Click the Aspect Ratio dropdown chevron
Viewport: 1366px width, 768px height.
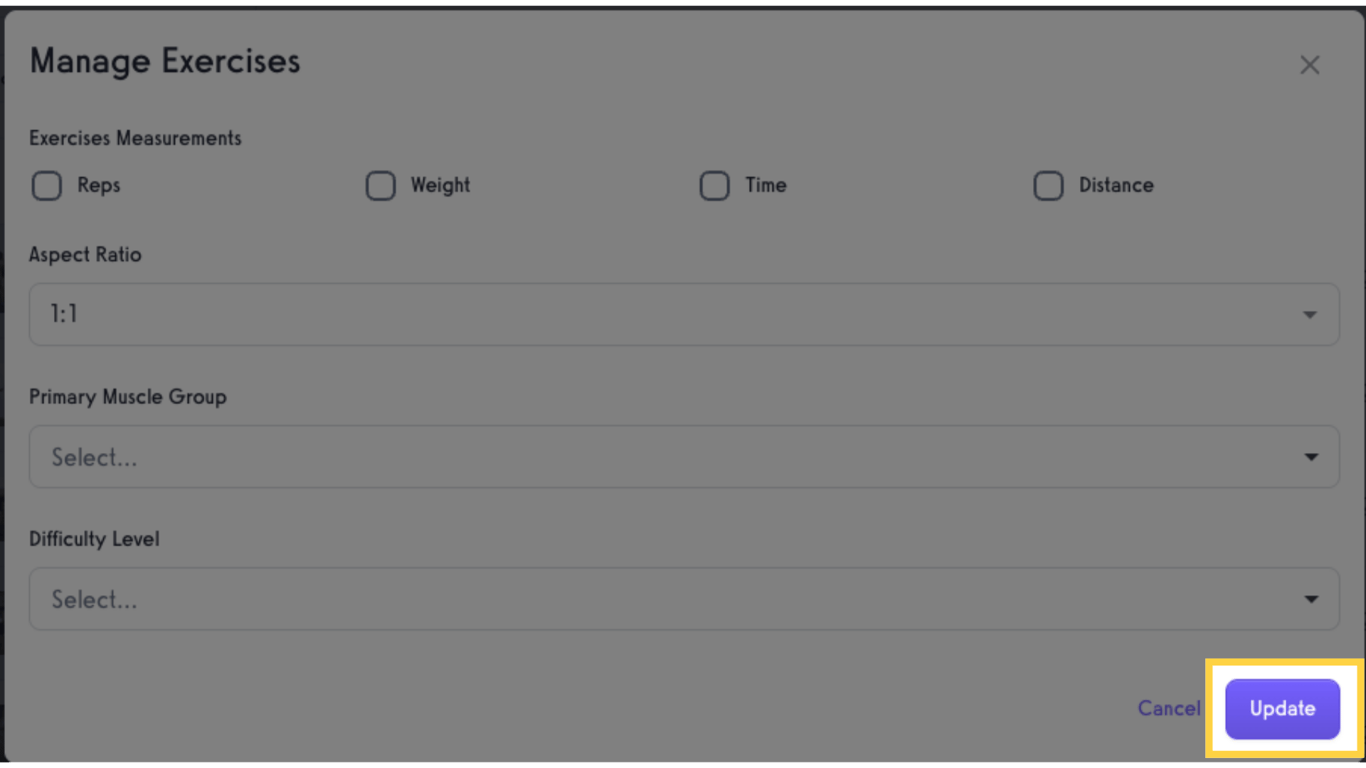[1310, 314]
